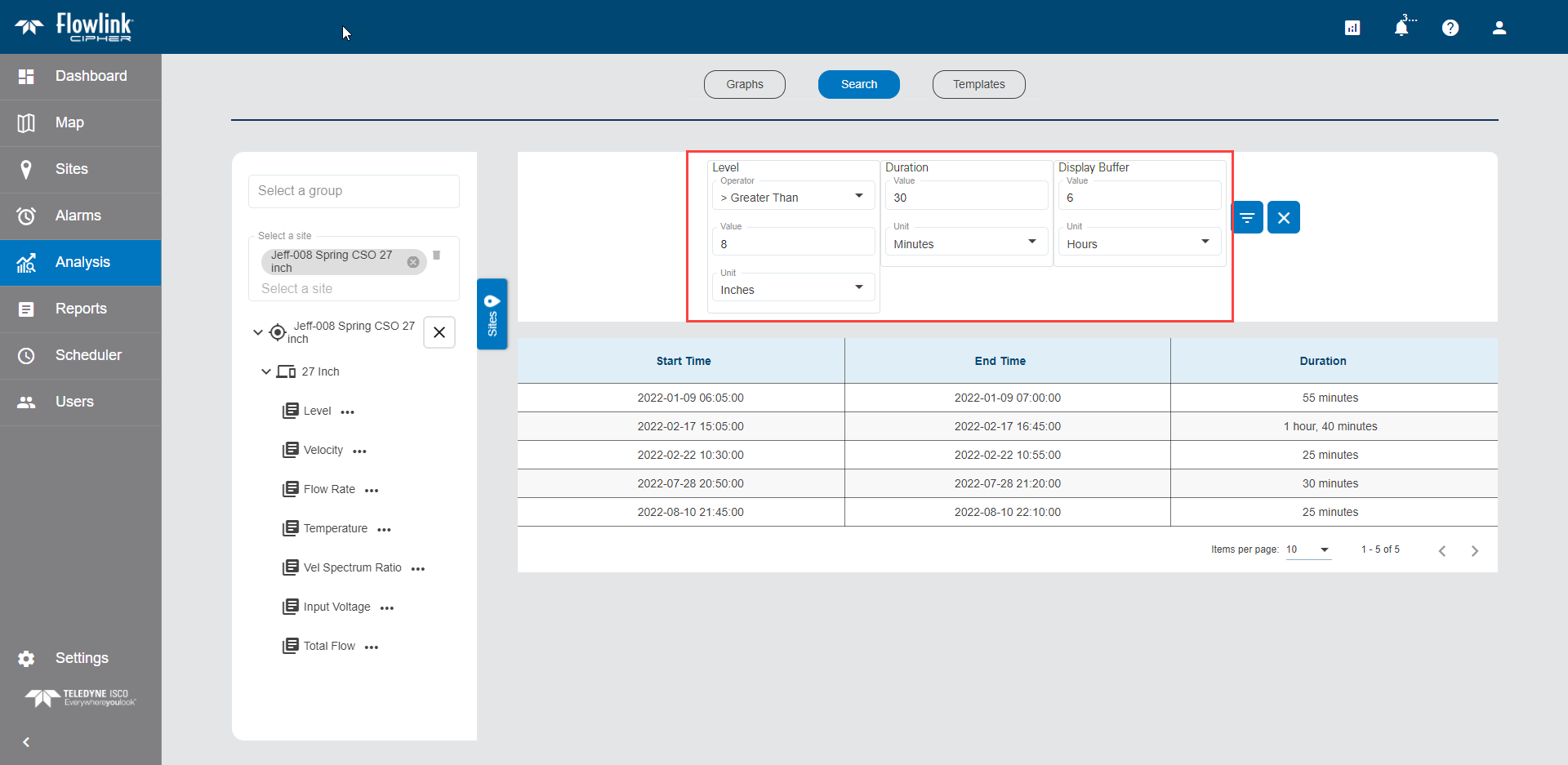
Task: Collapse the left navigation sidebar
Action: click(x=26, y=742)
